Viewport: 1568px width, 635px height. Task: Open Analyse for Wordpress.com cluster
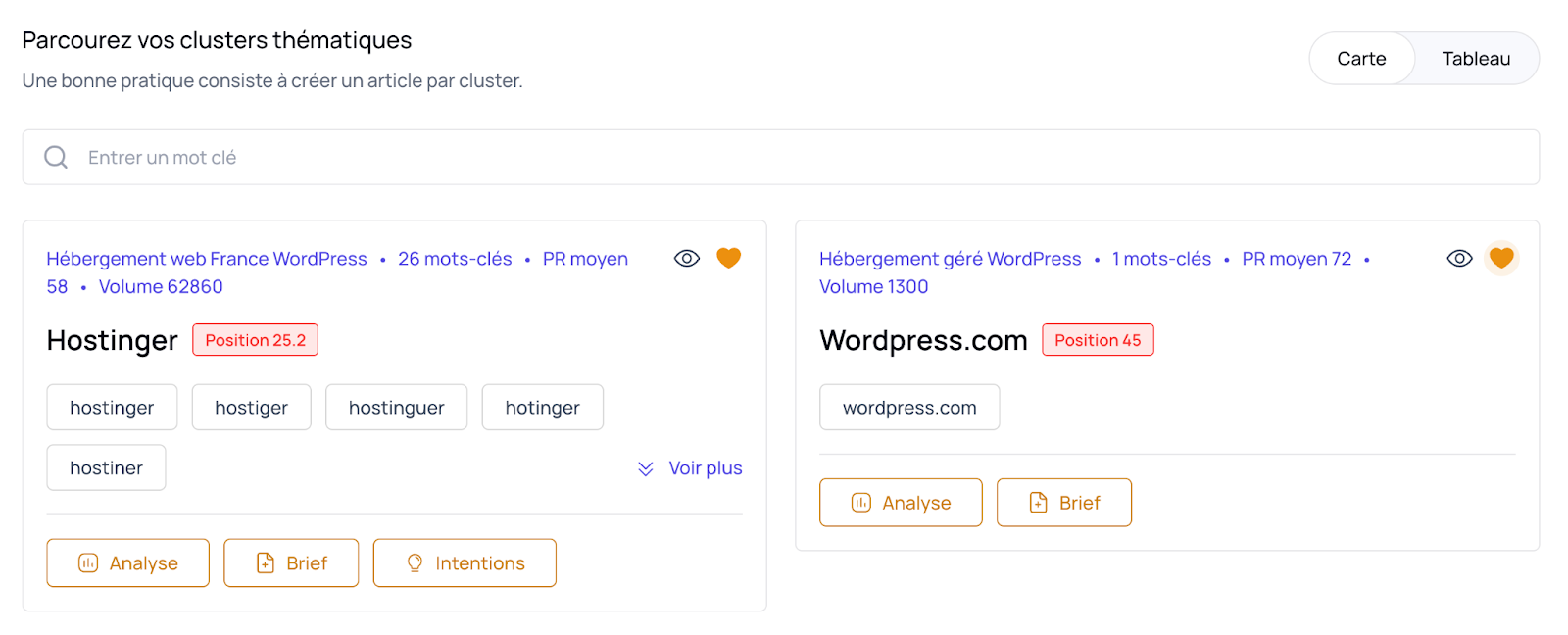tap(901, 503)
